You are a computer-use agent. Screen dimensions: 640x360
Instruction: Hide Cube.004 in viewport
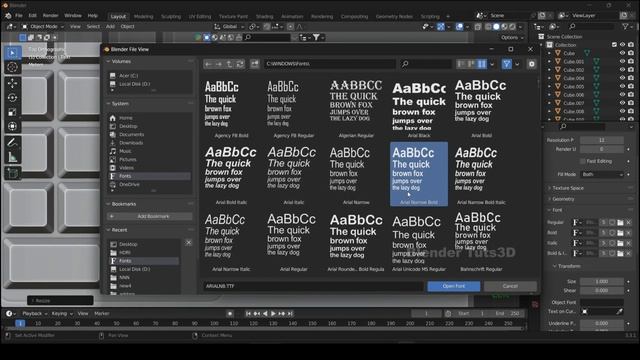(622, 78)
